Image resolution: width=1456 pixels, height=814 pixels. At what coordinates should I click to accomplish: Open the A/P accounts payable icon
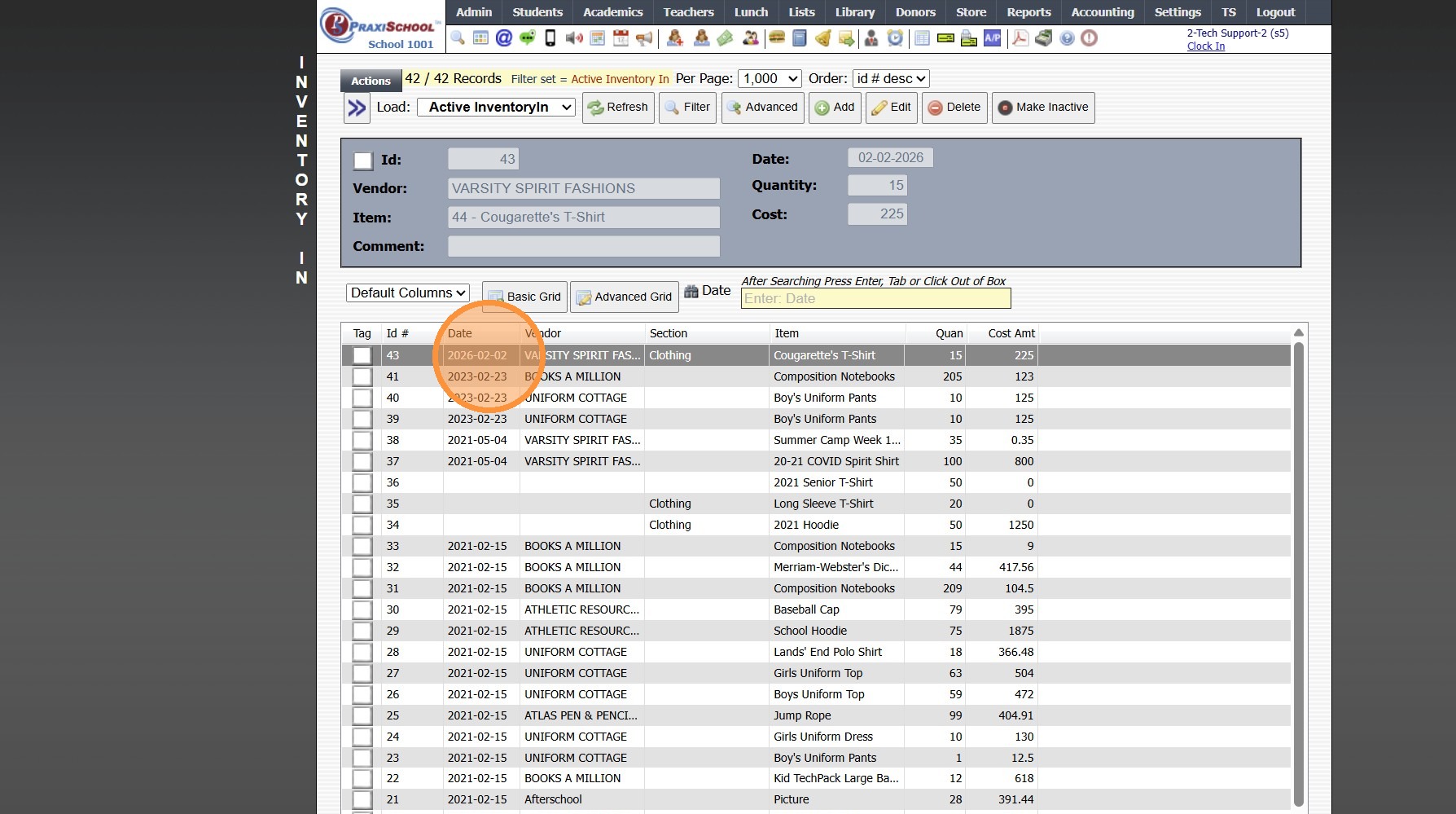tap(992, 38)
